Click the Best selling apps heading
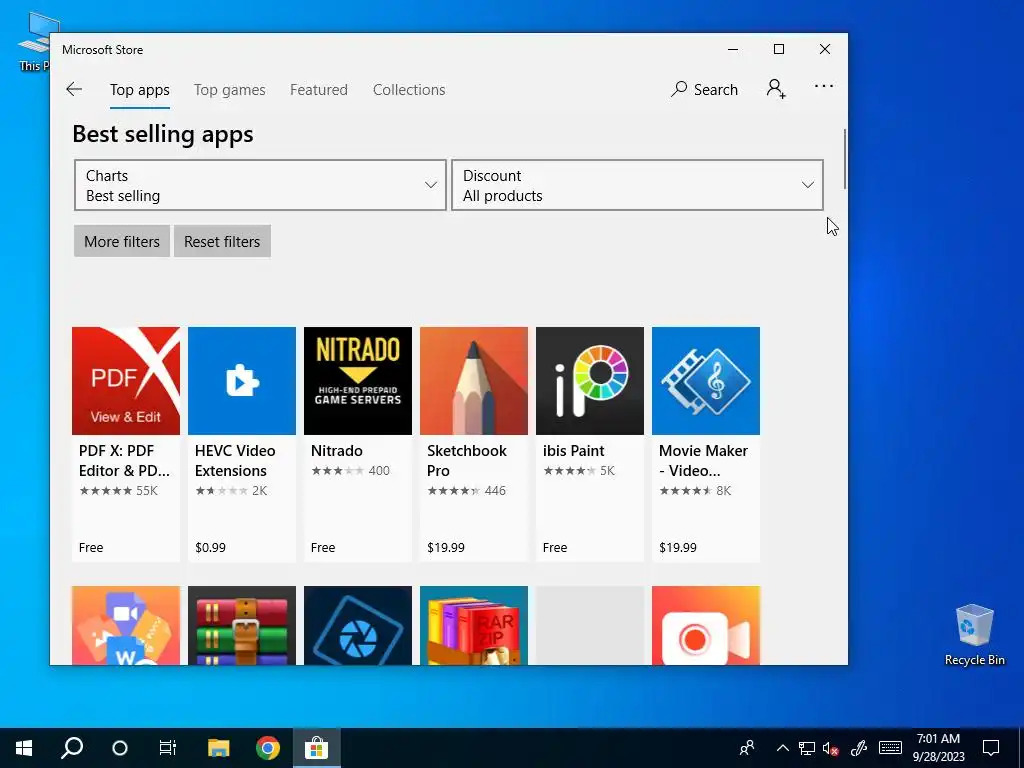The width and height of the screenshot is (1024, 768). [x=163, y=134]
